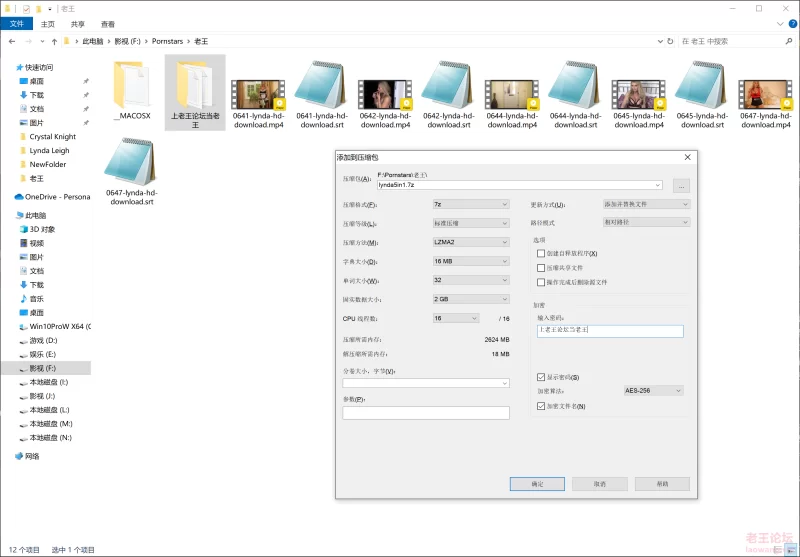Image resolution: width=800 pixels, height=557 pixels.
Task: Click the 确定 button in dialog
Action: pyautogui.click(x=537, y=483)
